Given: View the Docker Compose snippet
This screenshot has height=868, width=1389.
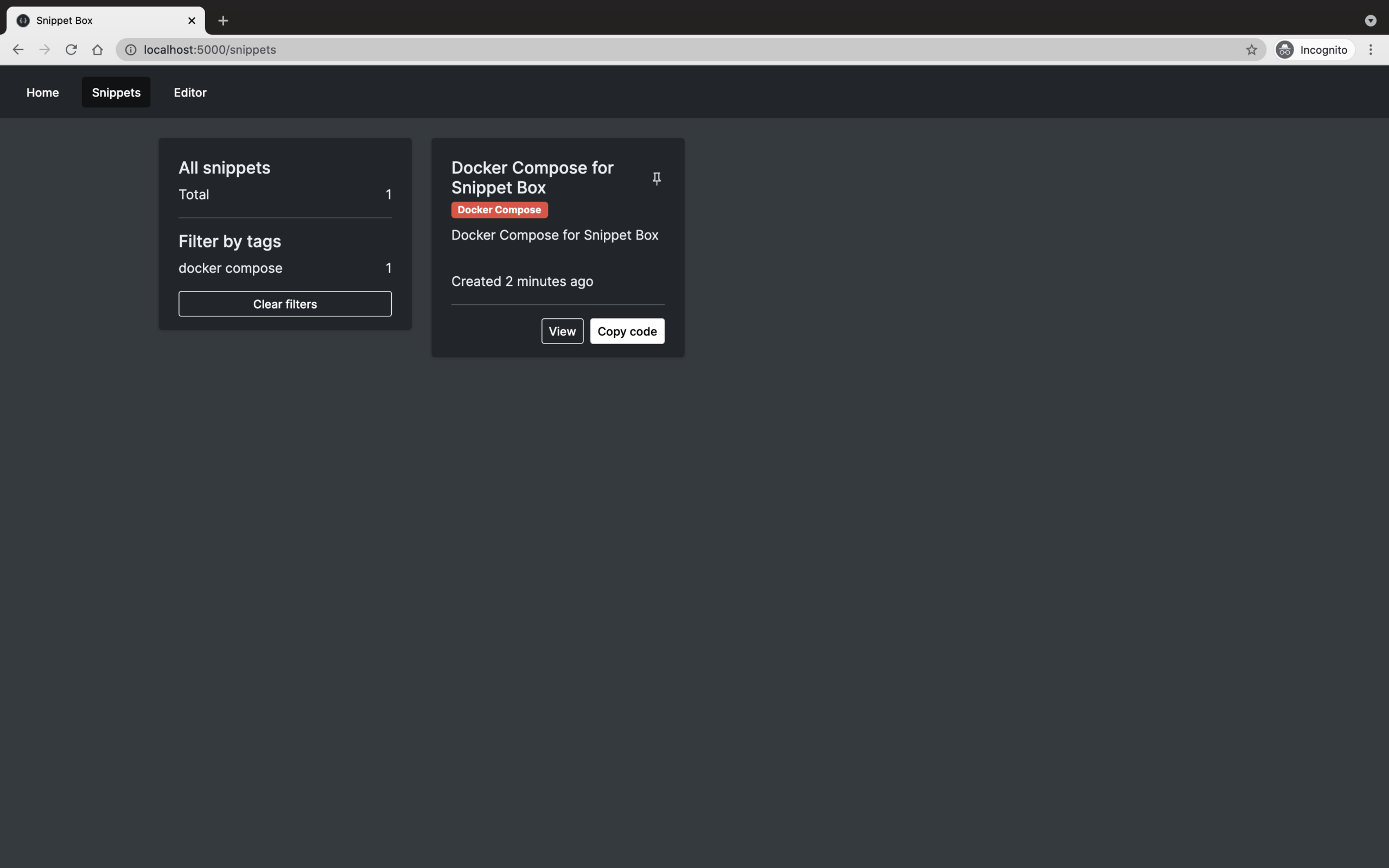Looking at the screenshot, I should coord(562,331).
